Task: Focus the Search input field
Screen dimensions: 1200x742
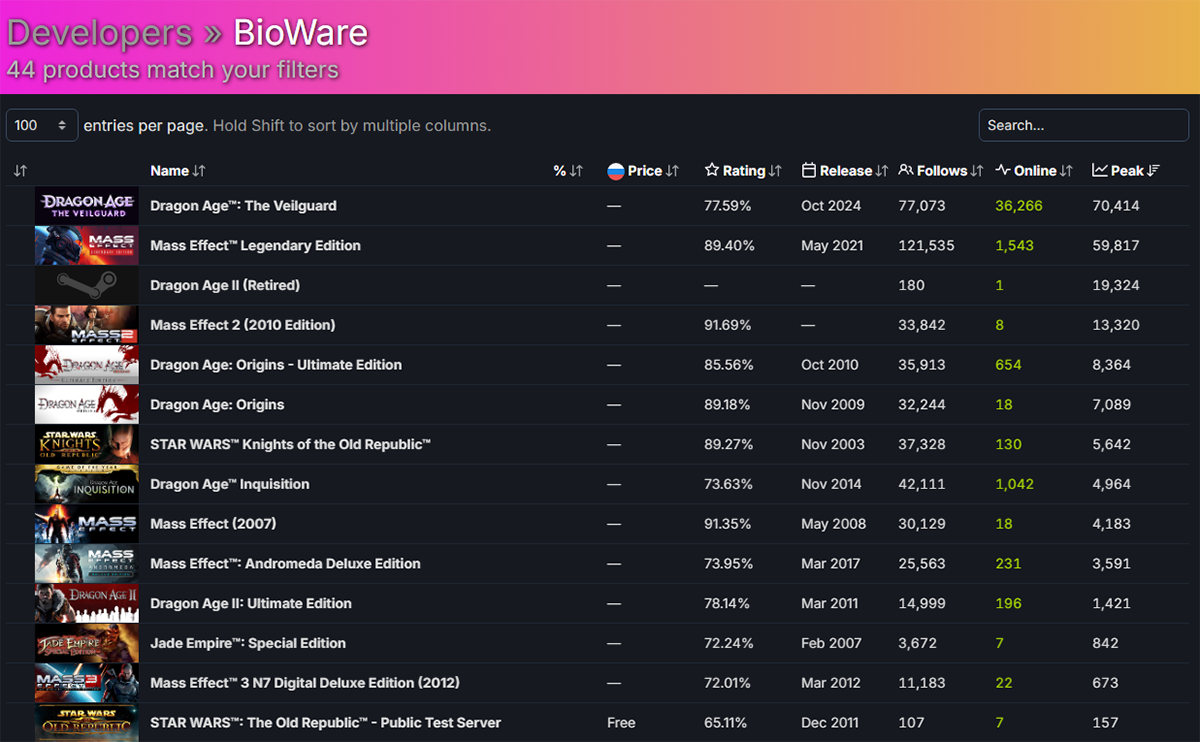Action: click(1084, 125)
